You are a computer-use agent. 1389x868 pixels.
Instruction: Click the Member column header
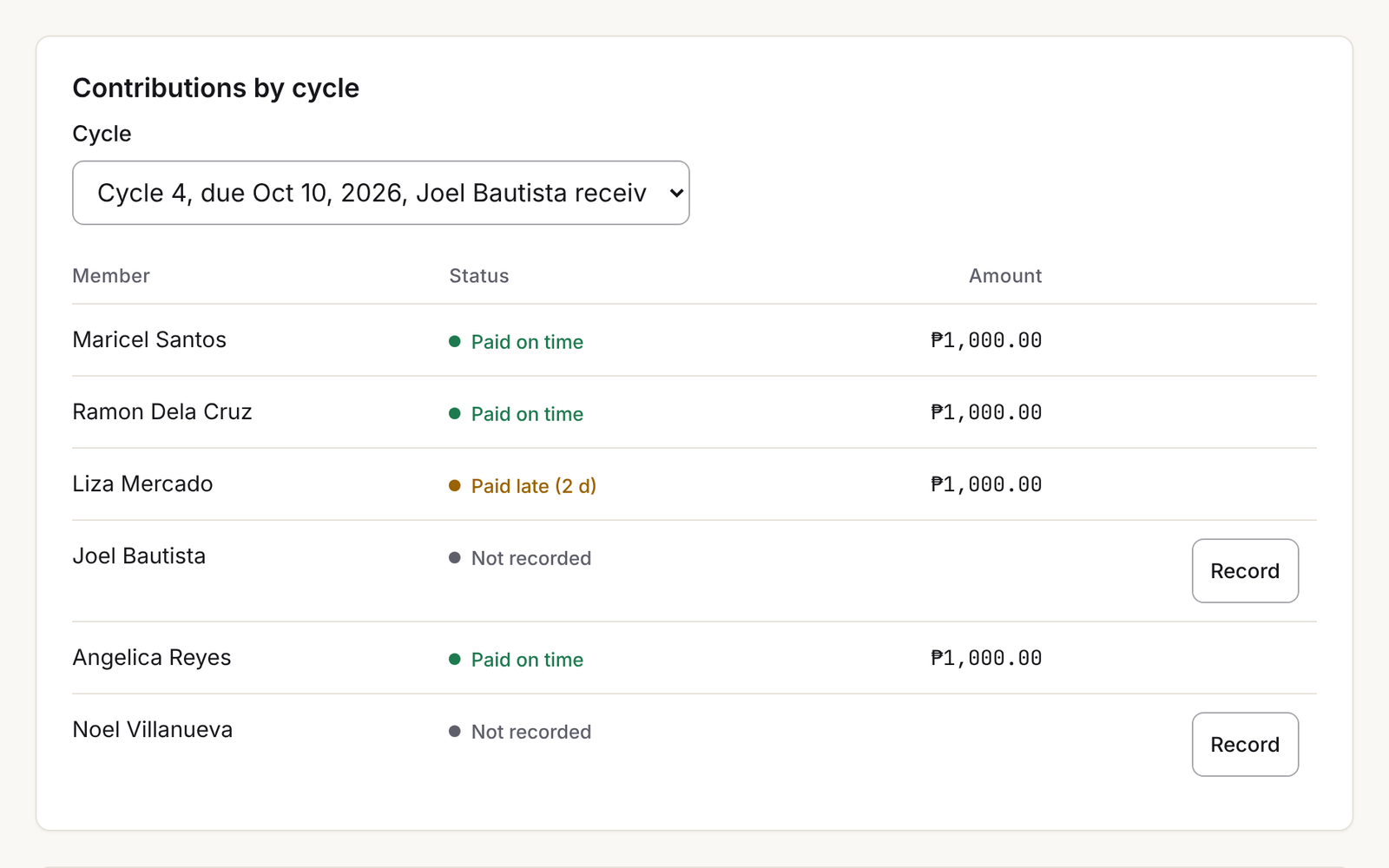tap(111, 276)
